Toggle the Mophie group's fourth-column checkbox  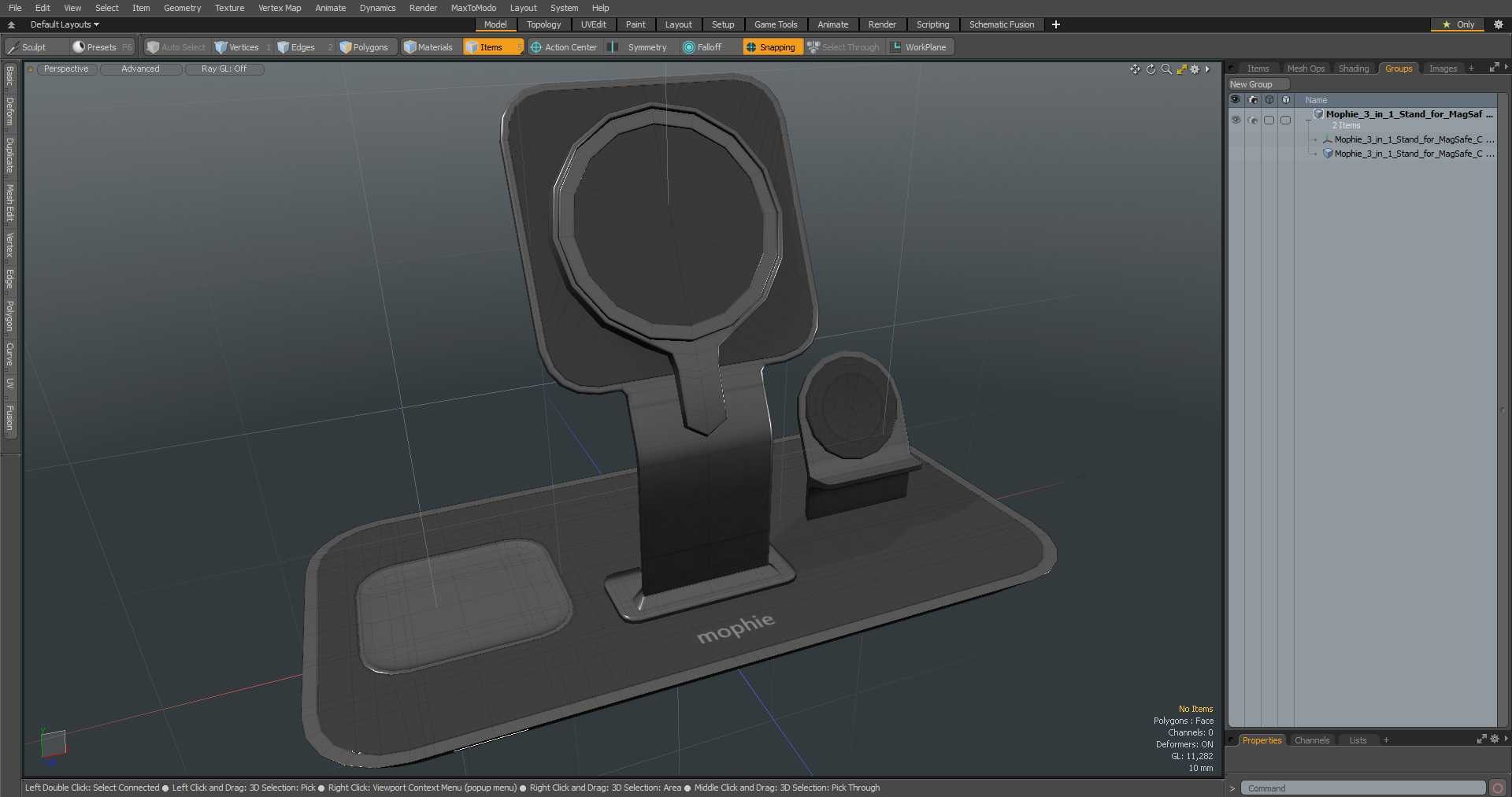pos(1285,120)
